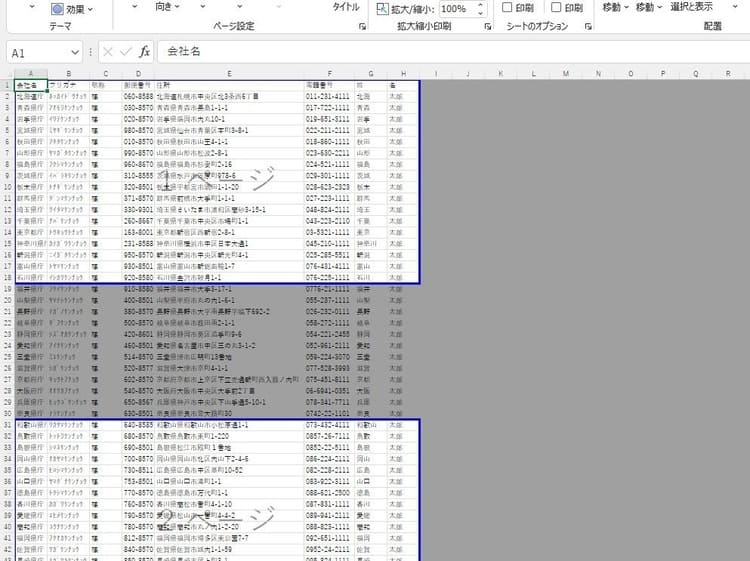Screen dimensions: 750x561
Task: Click the 住所 header cell
Action: [x=229, y=85]
